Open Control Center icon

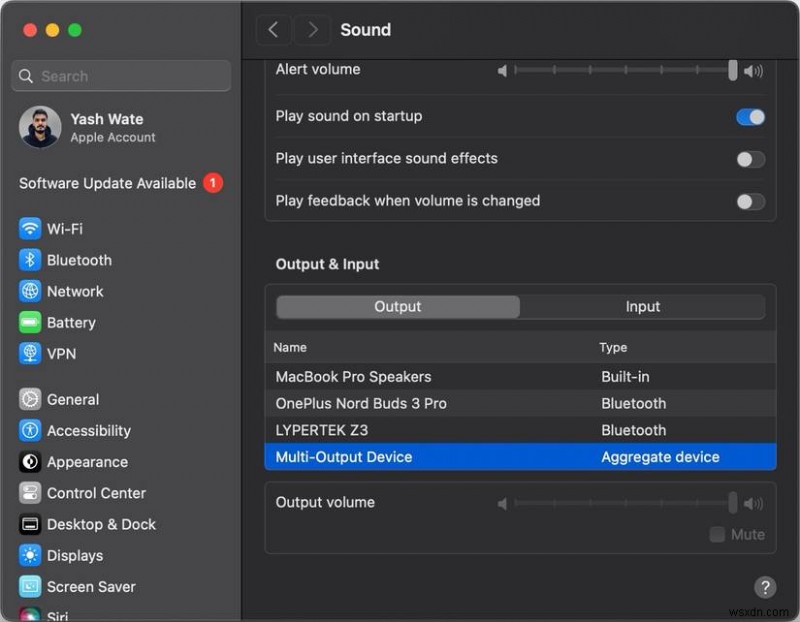click(x=30, y=492)
